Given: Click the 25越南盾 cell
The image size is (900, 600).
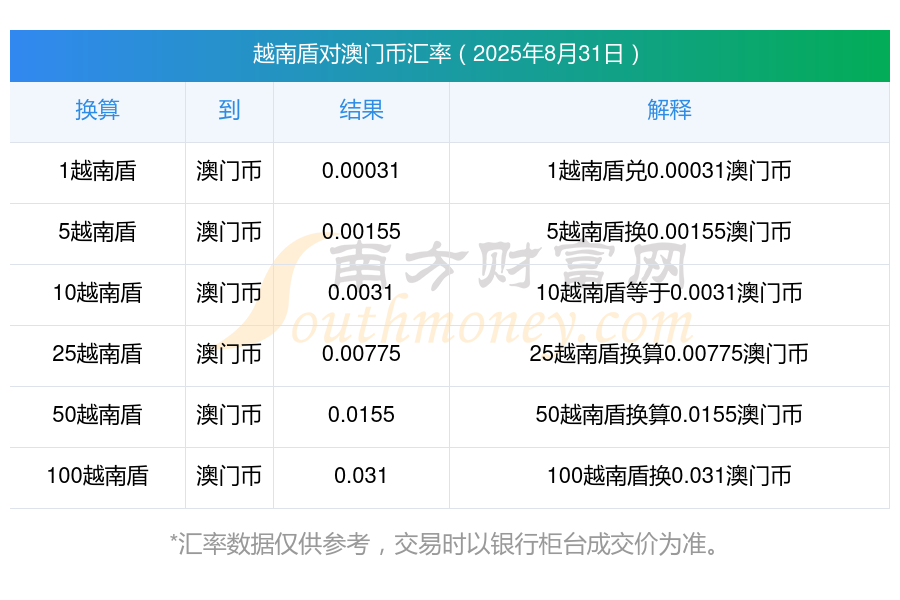Looking at the screenshot, I should [x=98, y=354].
